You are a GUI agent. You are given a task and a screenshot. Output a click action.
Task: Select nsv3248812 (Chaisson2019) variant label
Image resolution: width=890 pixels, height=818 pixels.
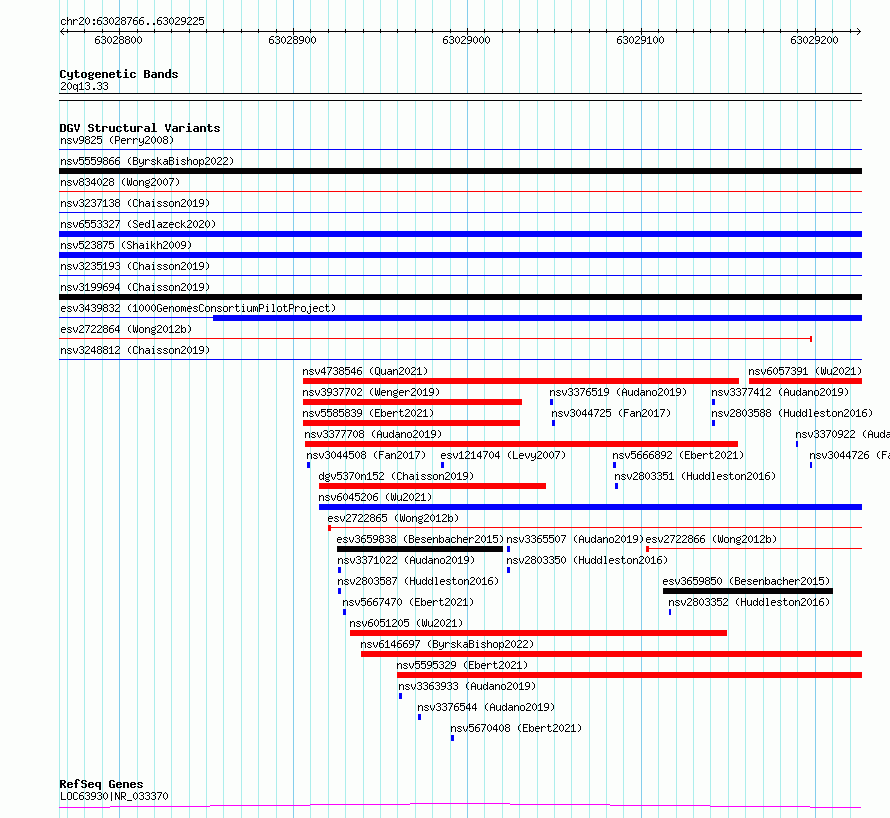[135, 350]
